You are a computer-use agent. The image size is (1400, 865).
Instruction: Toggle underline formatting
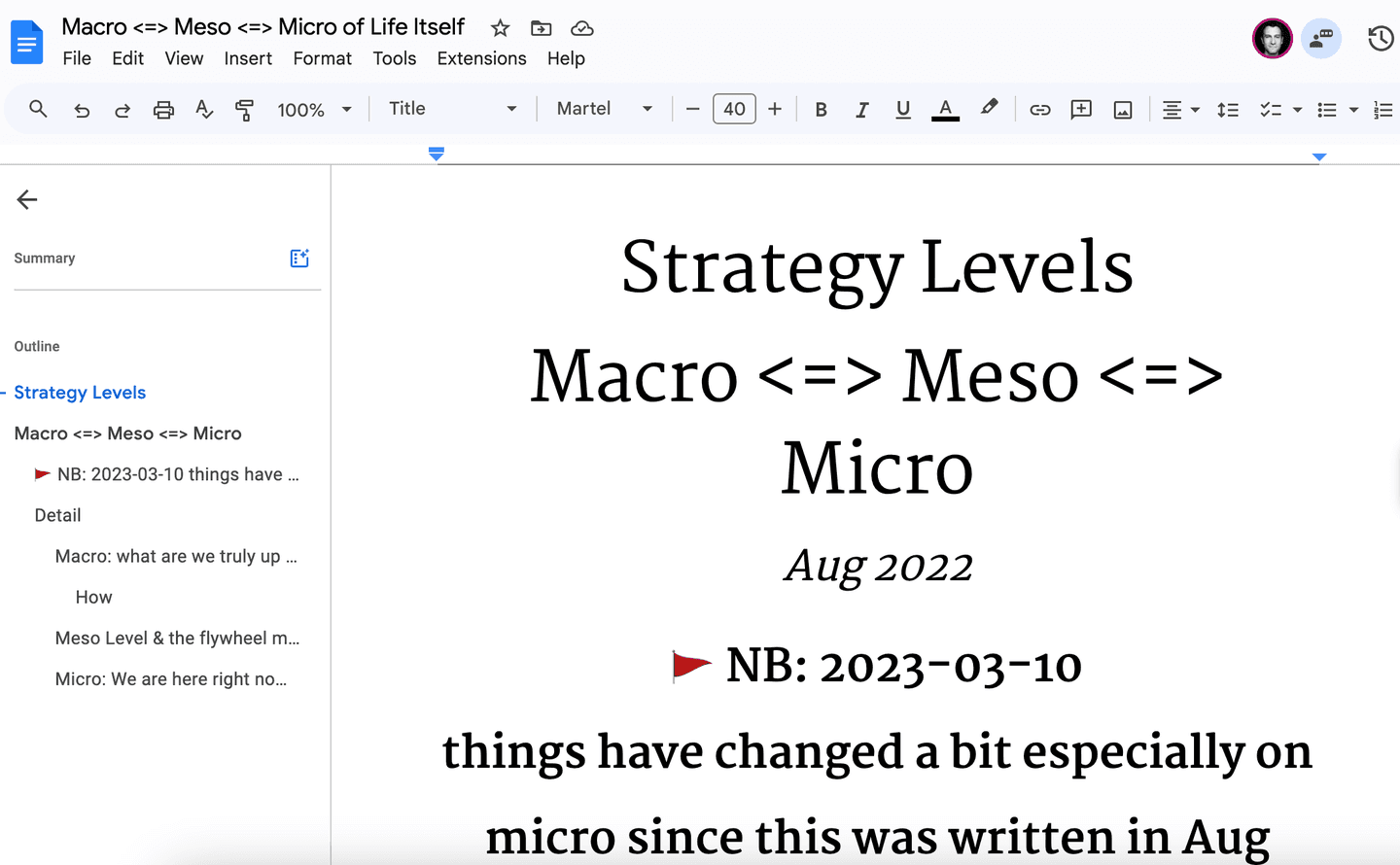[x=902, y=109]
